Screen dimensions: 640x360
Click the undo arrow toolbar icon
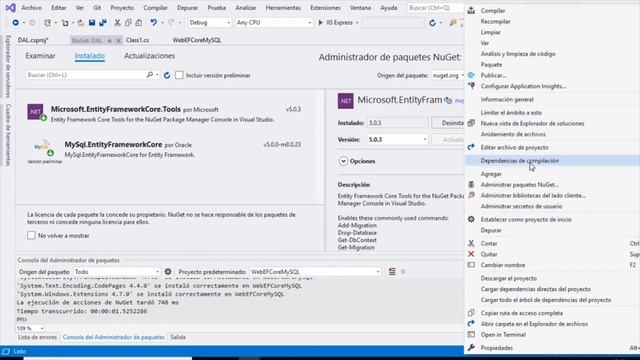pos(153,22)
